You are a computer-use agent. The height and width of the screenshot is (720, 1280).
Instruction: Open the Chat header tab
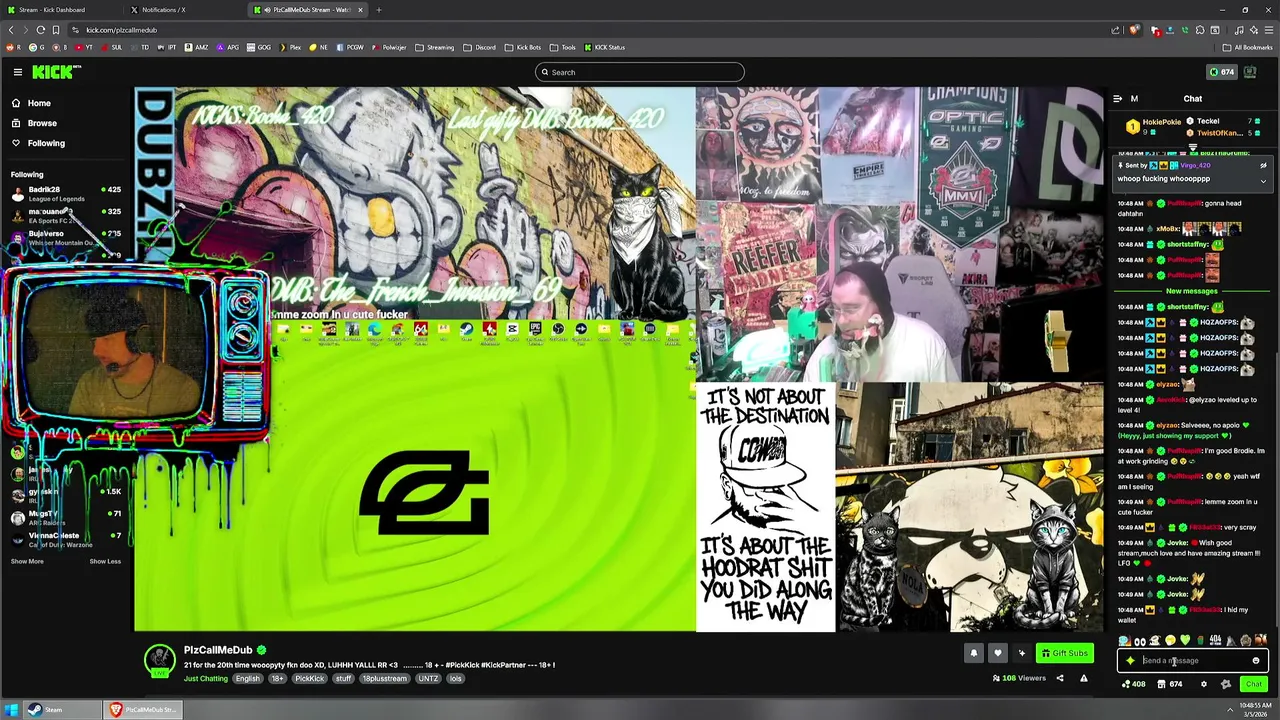[1193, 98]
